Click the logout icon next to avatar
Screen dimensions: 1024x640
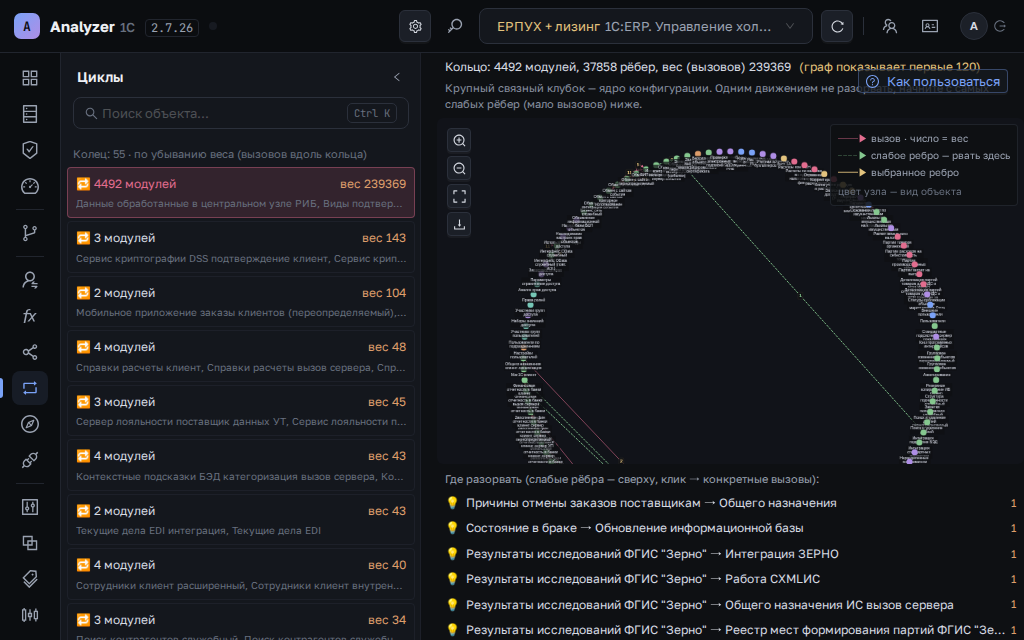tap(1000, 26)
